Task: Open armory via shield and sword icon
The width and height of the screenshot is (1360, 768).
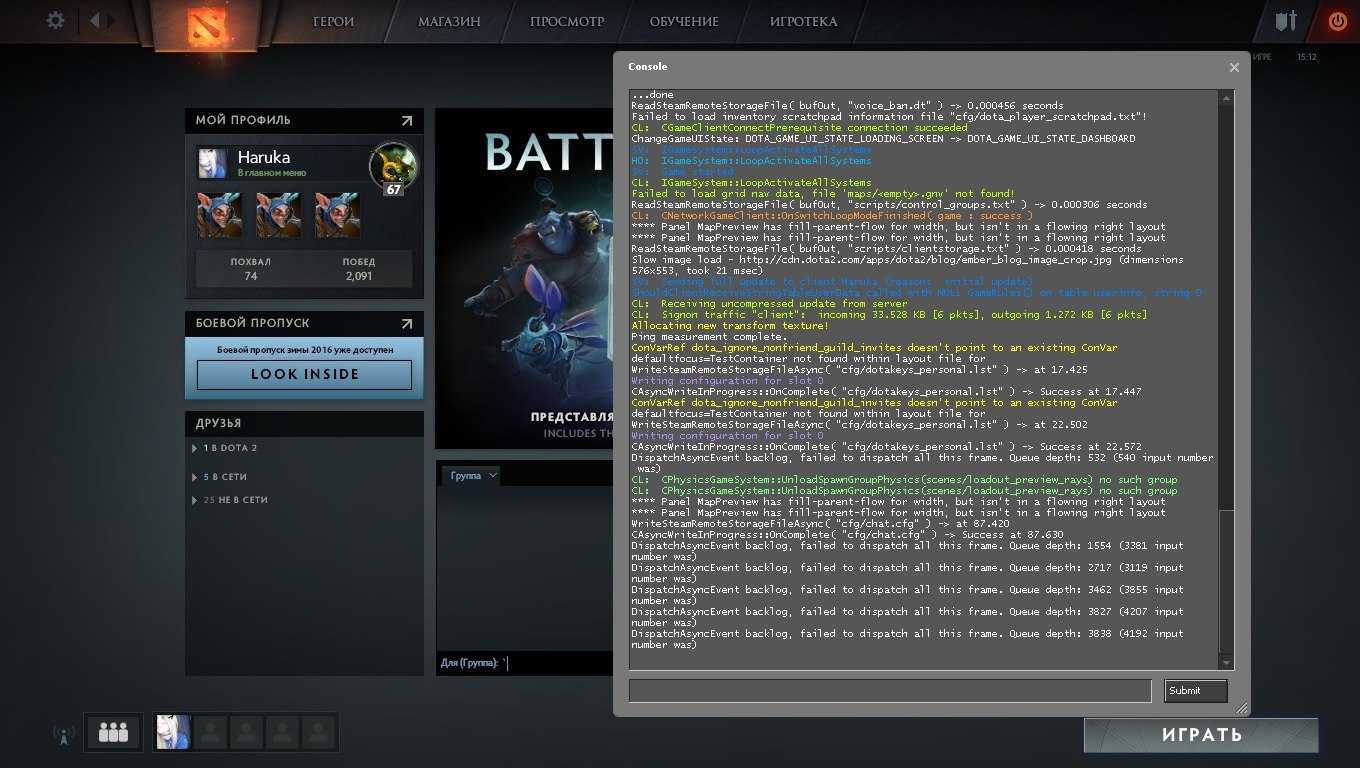Action: click(1286, 21)
